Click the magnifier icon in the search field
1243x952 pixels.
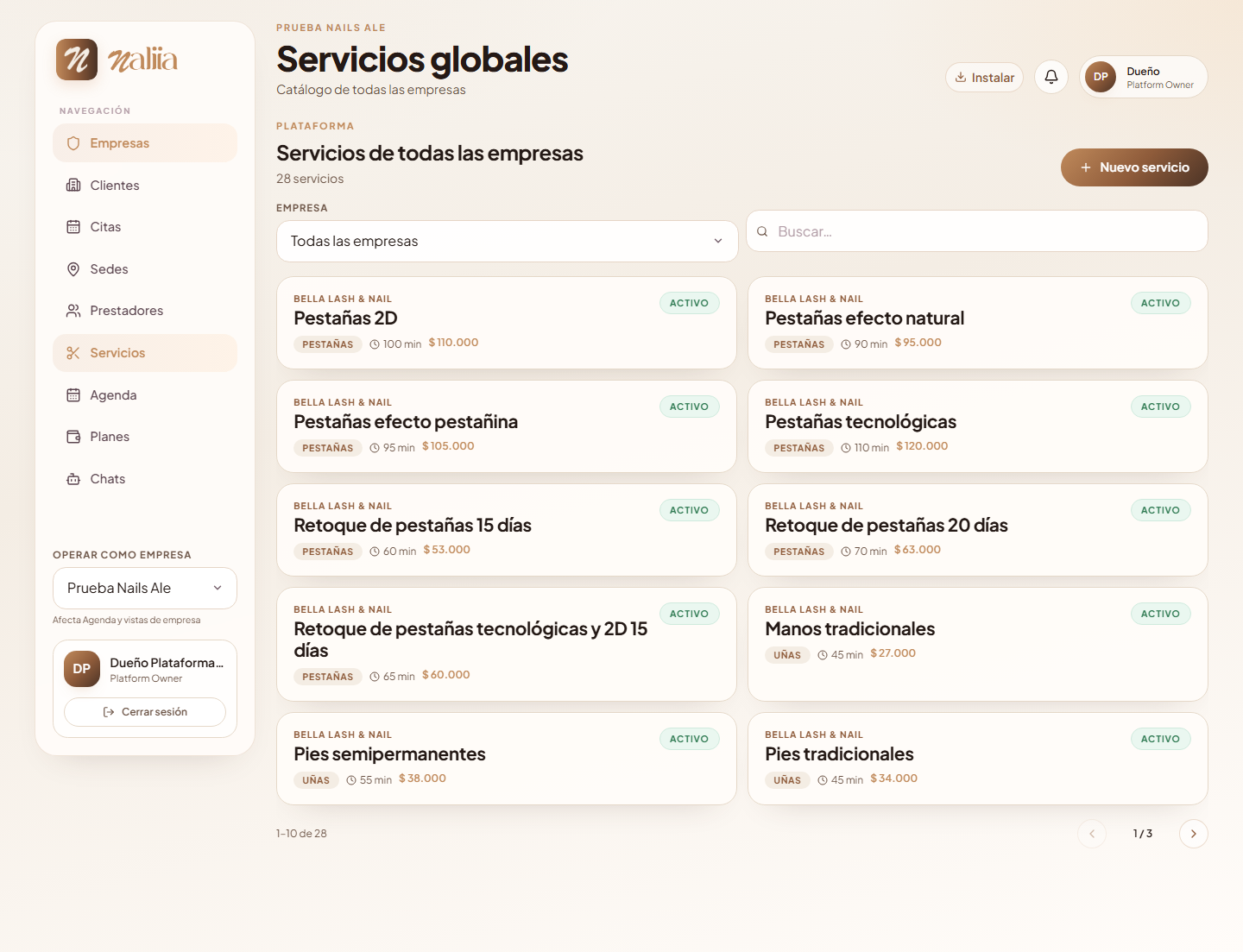tap(762, 231)
